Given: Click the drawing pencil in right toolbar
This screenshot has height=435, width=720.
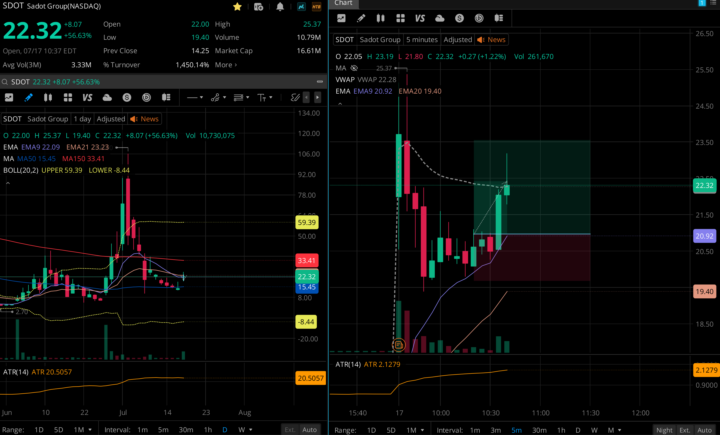Looking at the screenshot, I should pos(361,18).
